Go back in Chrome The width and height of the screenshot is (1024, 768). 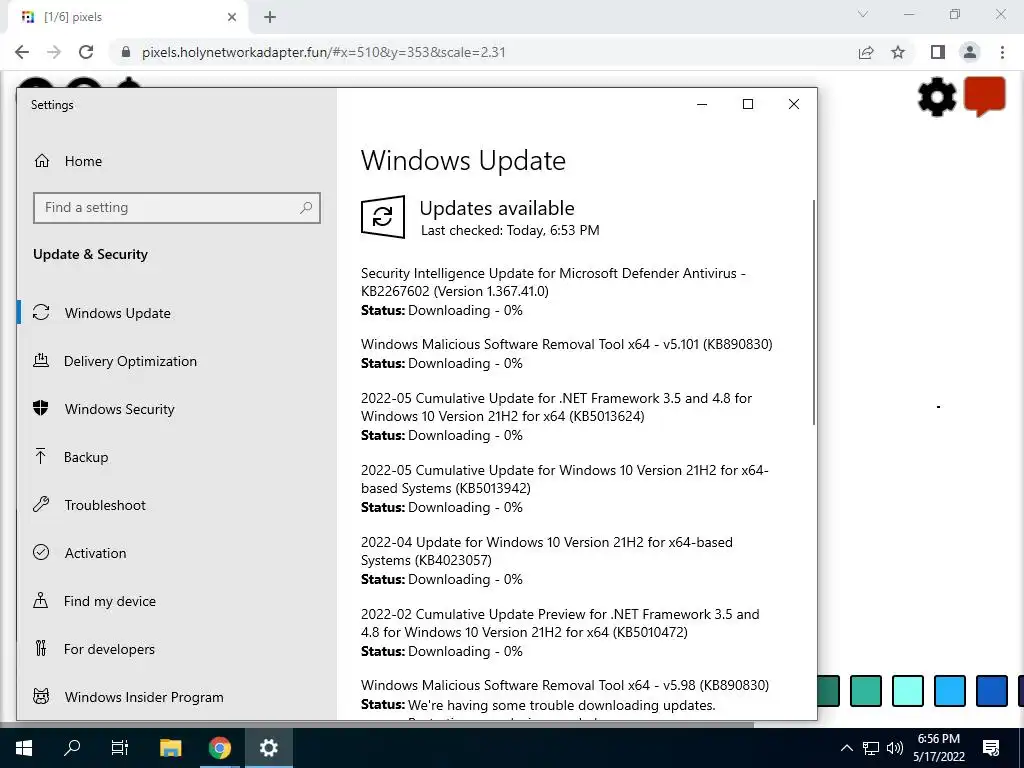point(22,52)
